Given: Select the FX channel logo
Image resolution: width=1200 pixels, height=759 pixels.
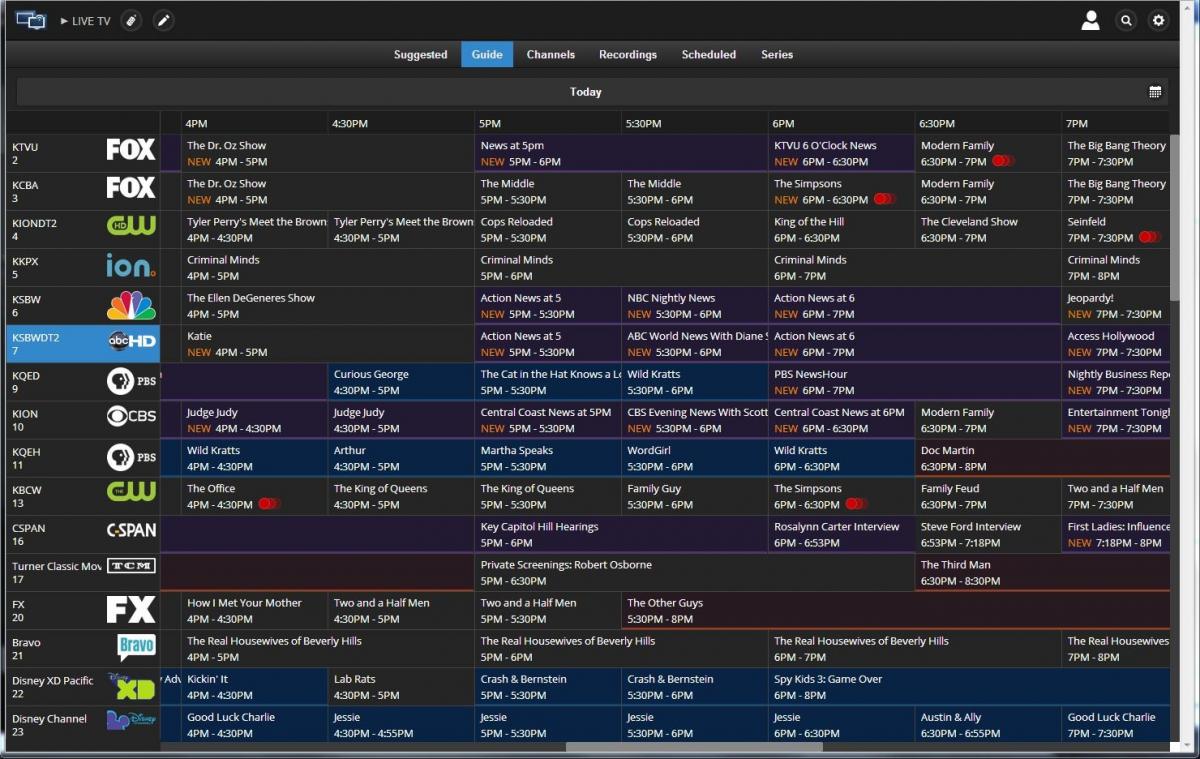Looking at the screenshot, I should tap(131, 609).
